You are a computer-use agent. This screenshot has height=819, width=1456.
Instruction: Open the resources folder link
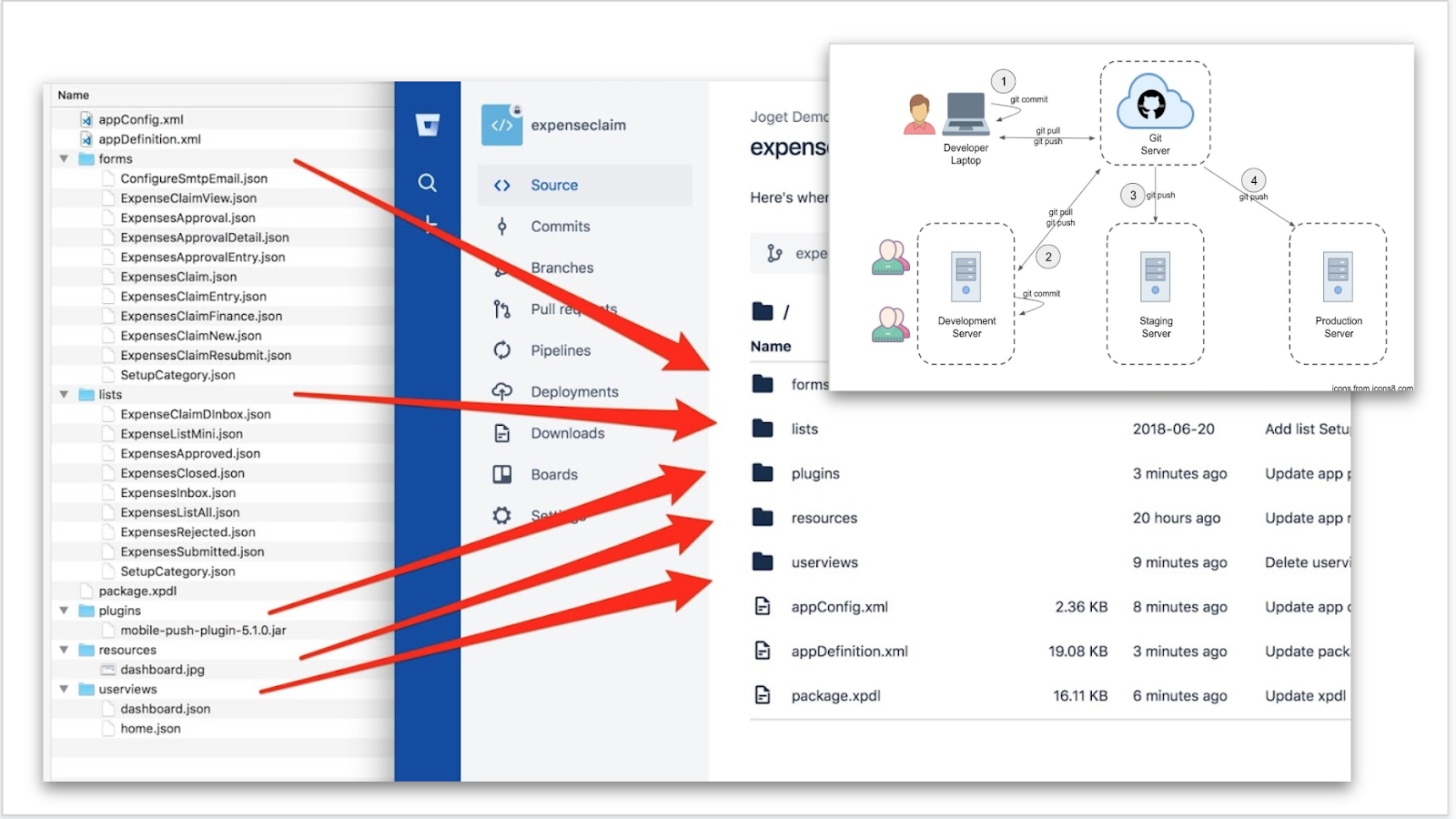tap(824, 518)
